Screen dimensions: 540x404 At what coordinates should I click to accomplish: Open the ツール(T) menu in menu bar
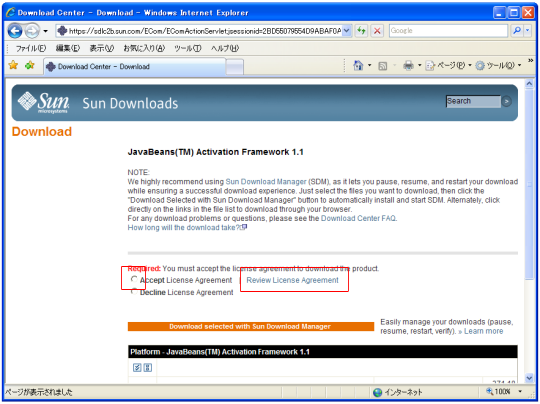tap(188, 48)
